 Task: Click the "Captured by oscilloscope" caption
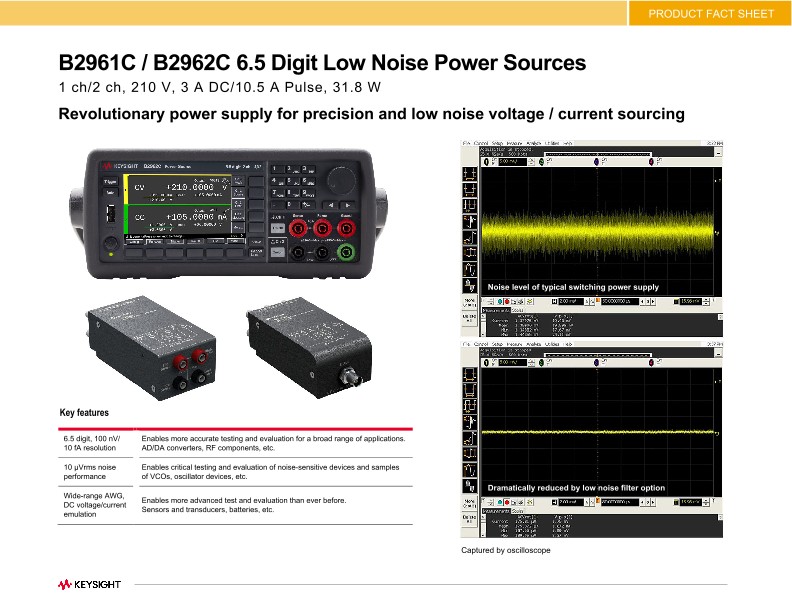(x=506, y=550)
